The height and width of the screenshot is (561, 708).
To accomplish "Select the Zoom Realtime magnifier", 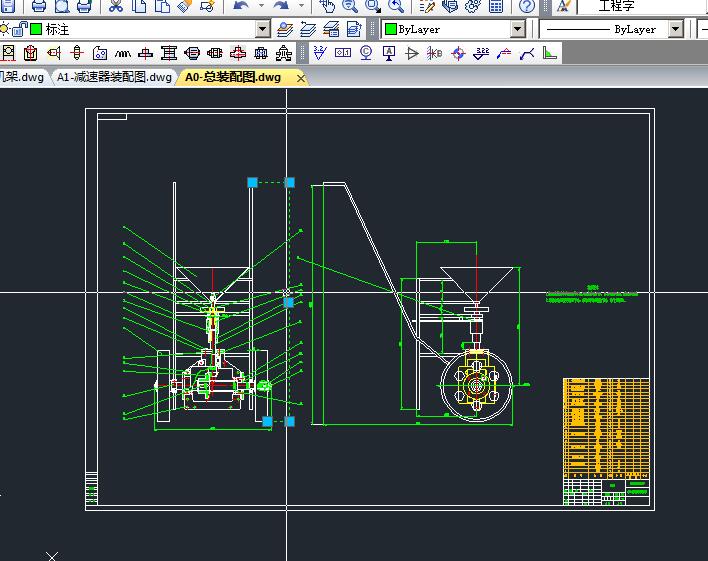I will pyautogui.click(x=349, y=5).
